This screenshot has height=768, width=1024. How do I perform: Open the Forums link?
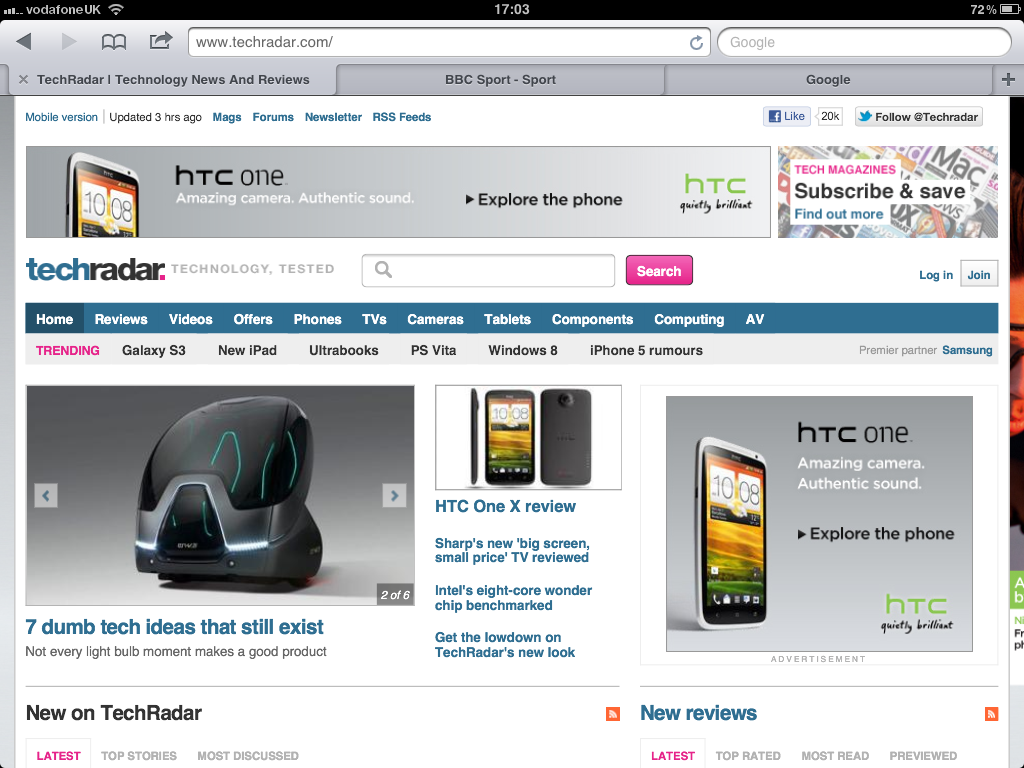(273, 117)
